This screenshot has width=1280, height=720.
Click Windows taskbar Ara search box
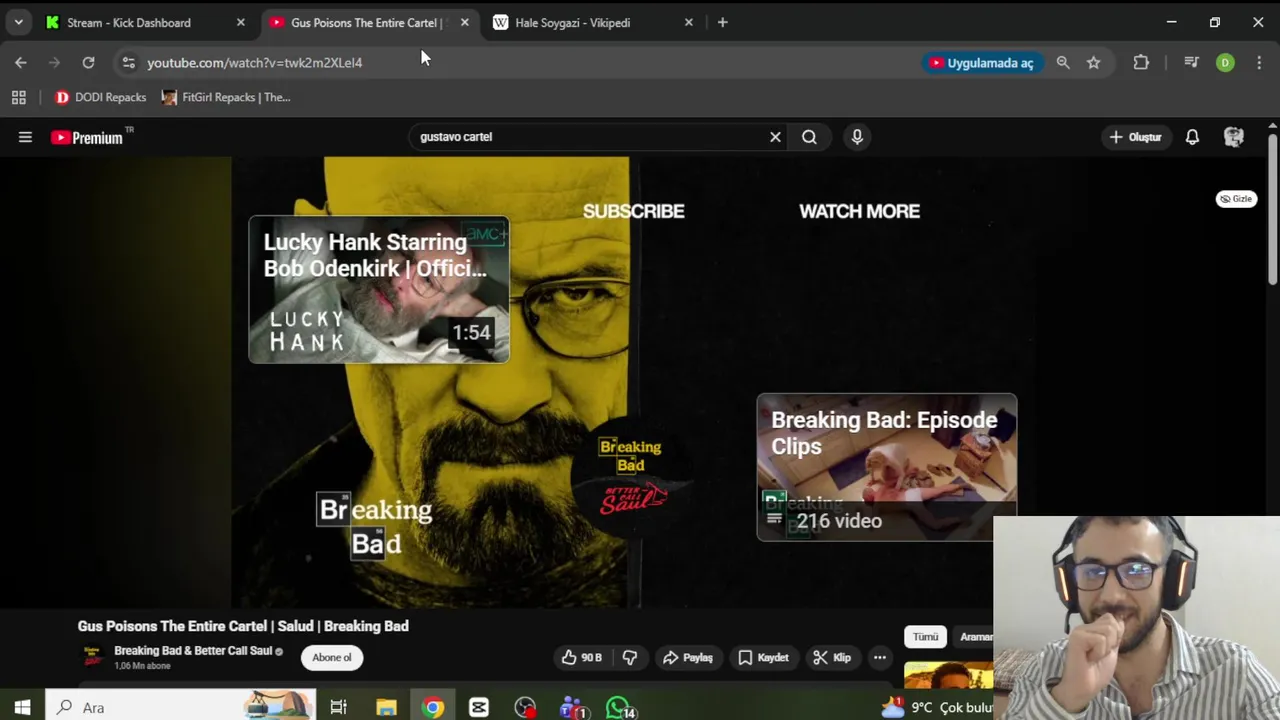[180, 707]
